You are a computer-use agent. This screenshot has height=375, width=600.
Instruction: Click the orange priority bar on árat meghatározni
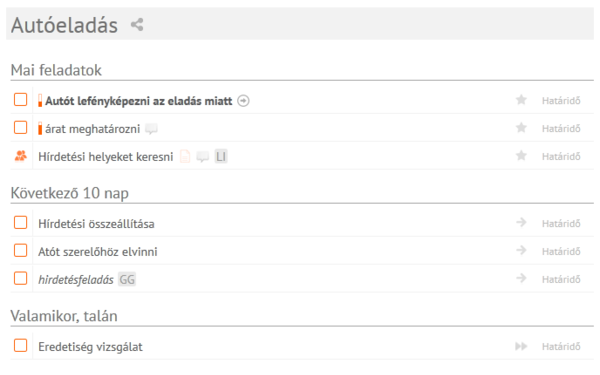coord(40,129)
